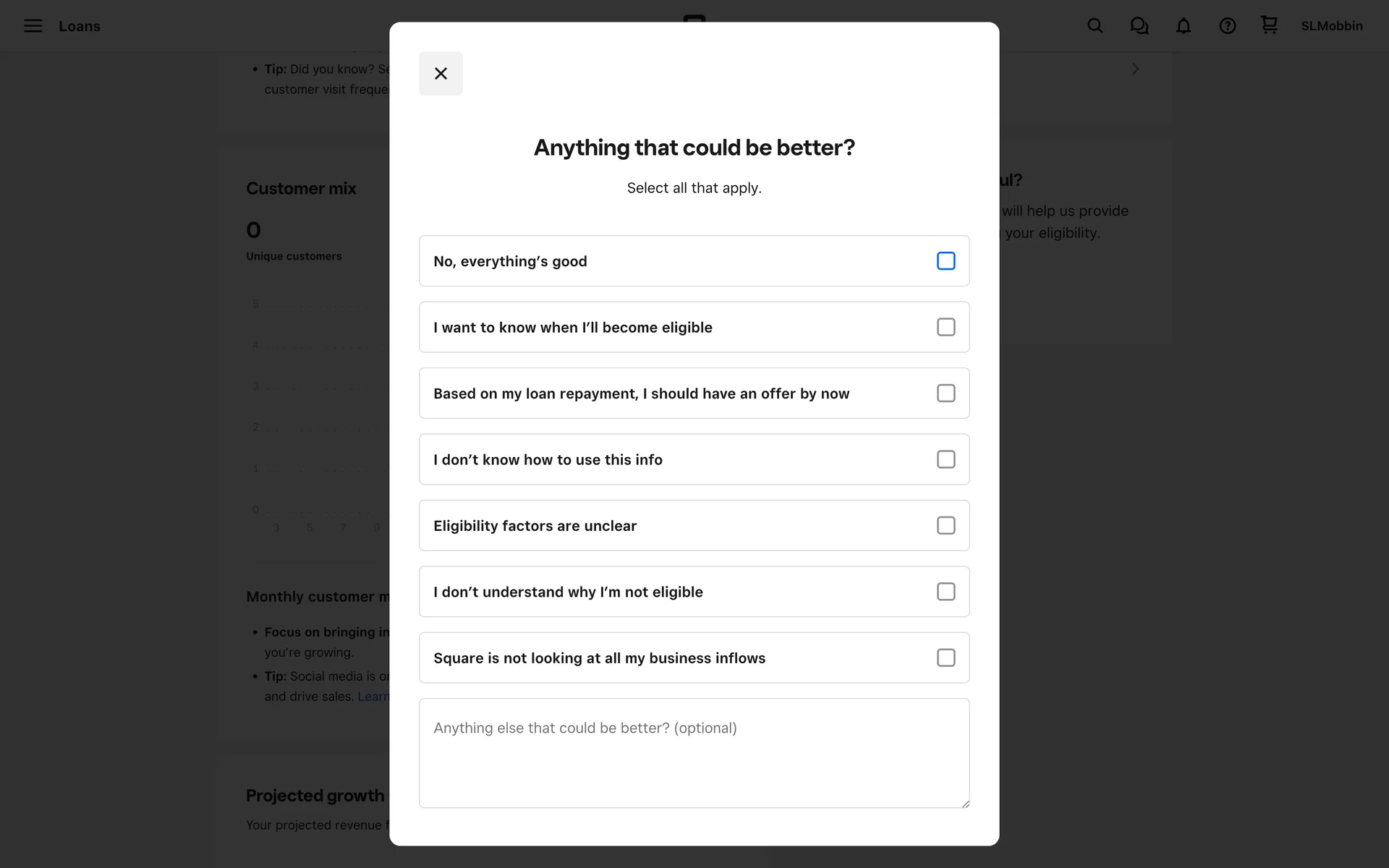Viewport: 1389px width, 868px height.
Task: Open the SLMobbin account menu
Action: [1331, 26]
